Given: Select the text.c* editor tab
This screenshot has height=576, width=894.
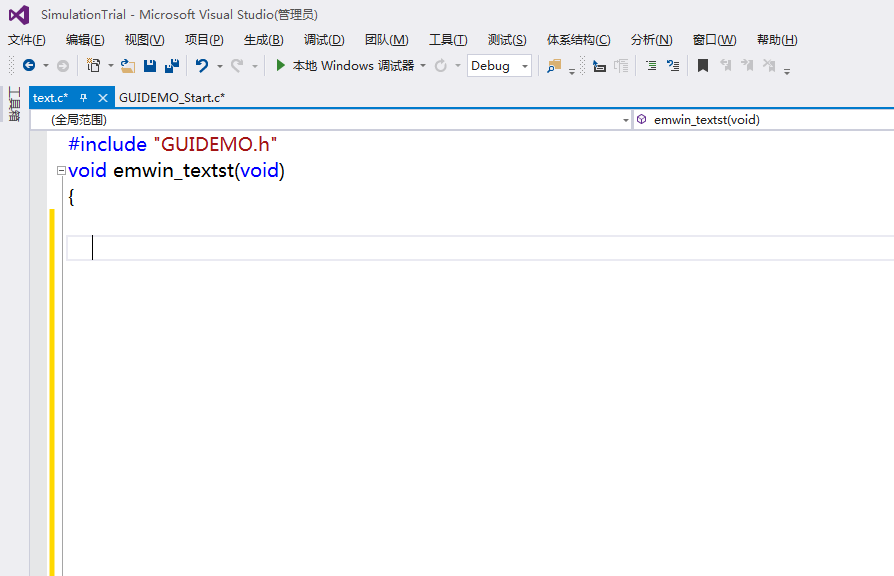Looking at the screenshot, I should [50, 98].
